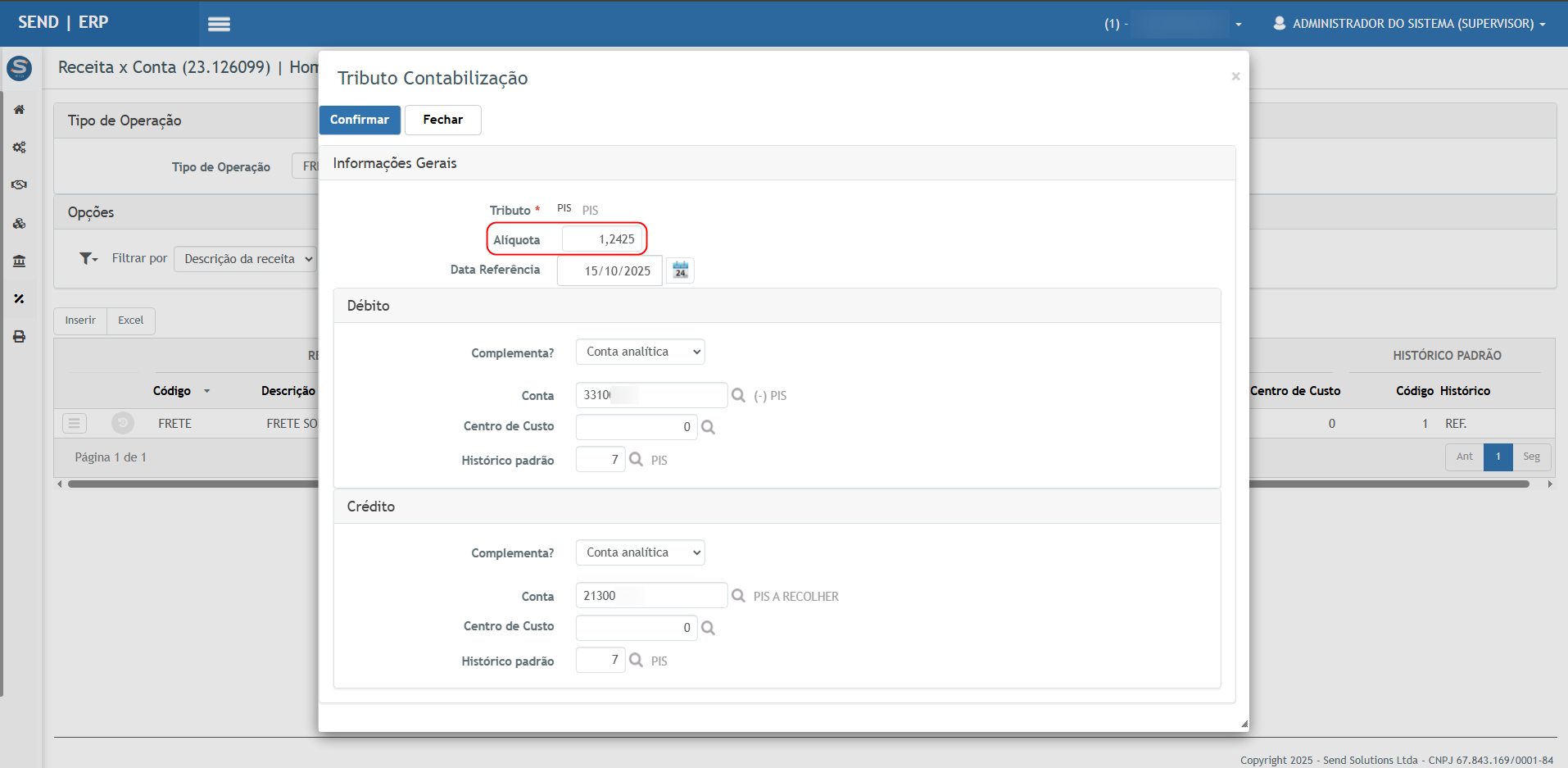
Task: Search Crédito Conta with magnifier icon
Action: coord(738,596)
